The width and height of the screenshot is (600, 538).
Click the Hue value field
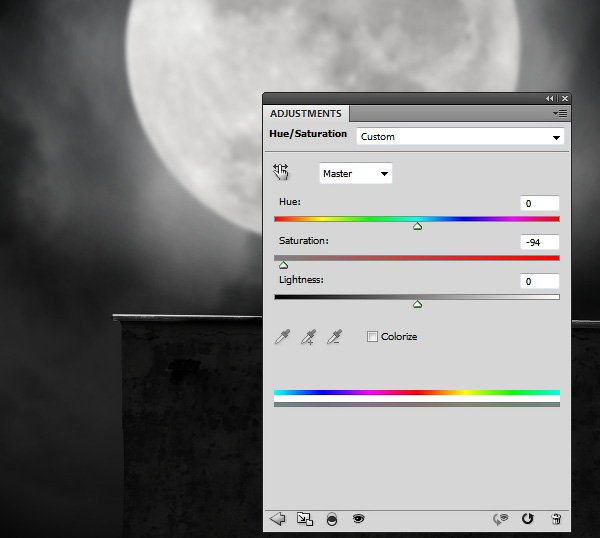point(540,203)
